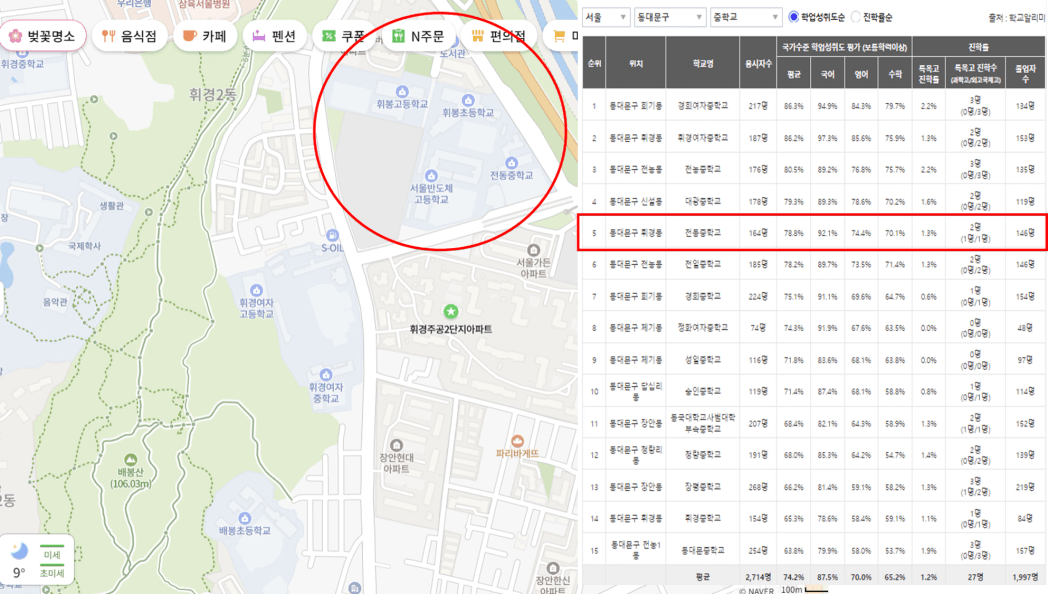Click the 장안현대아파트 apartment marker
The image size is (1048, 594).
point(396,445)
